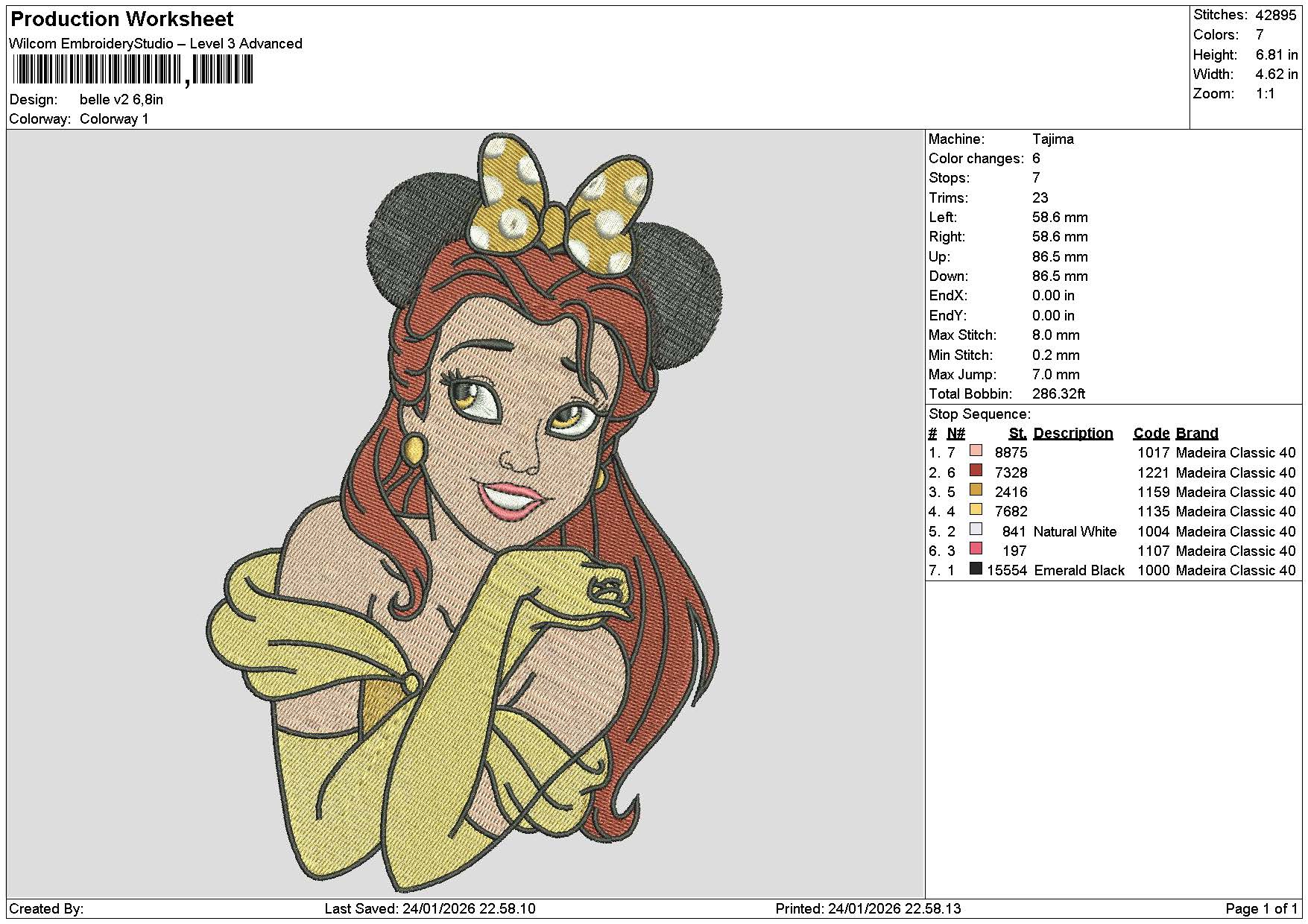Click the machine value 'Tajima'

[x=1053, y=139]
